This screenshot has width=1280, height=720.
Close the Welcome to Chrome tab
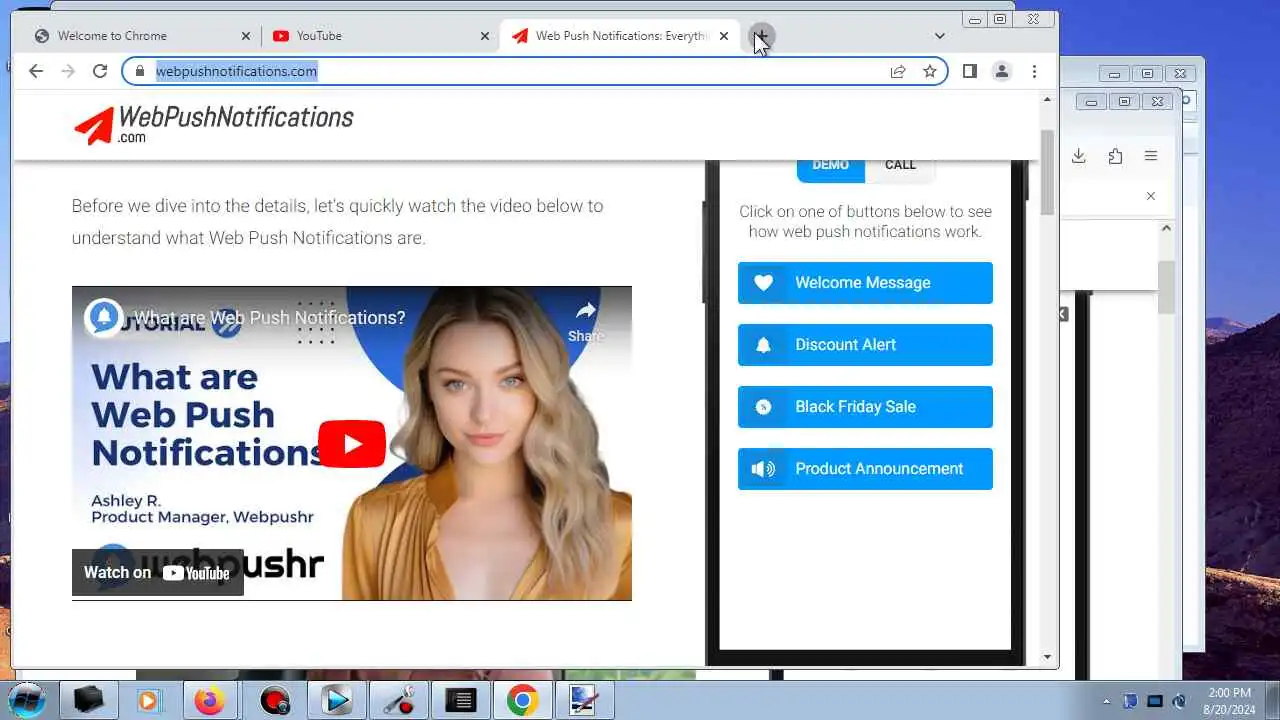pos(246,36)
